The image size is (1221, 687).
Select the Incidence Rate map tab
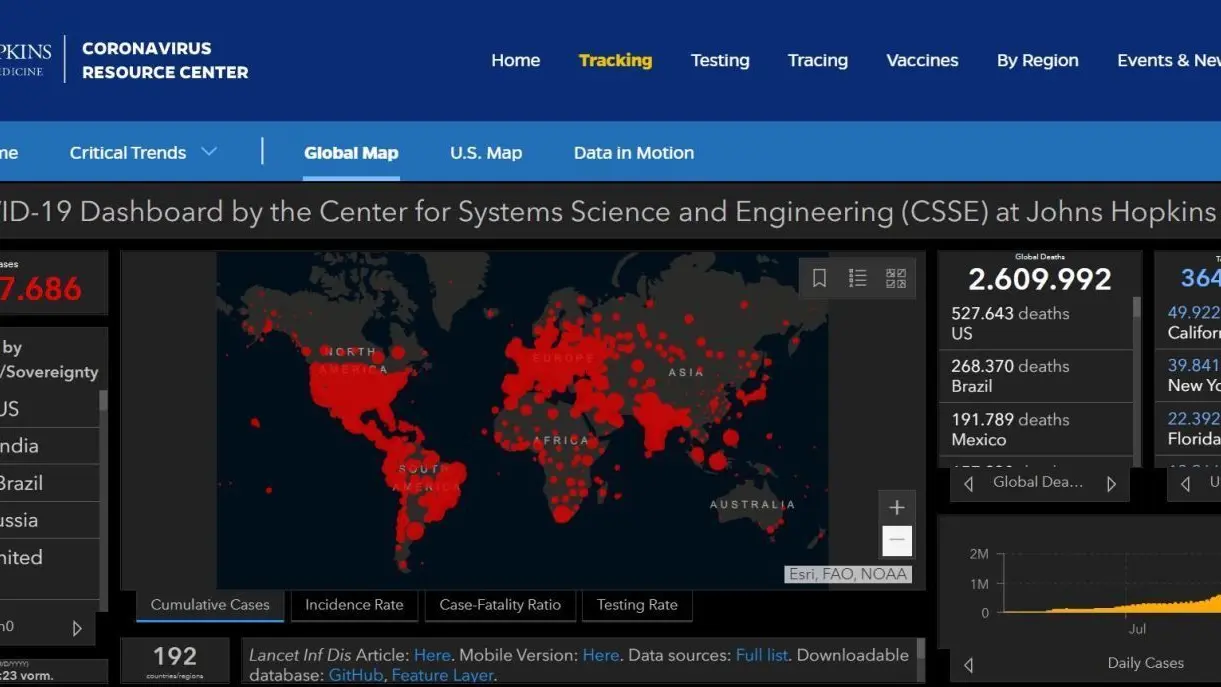[354, 605]
